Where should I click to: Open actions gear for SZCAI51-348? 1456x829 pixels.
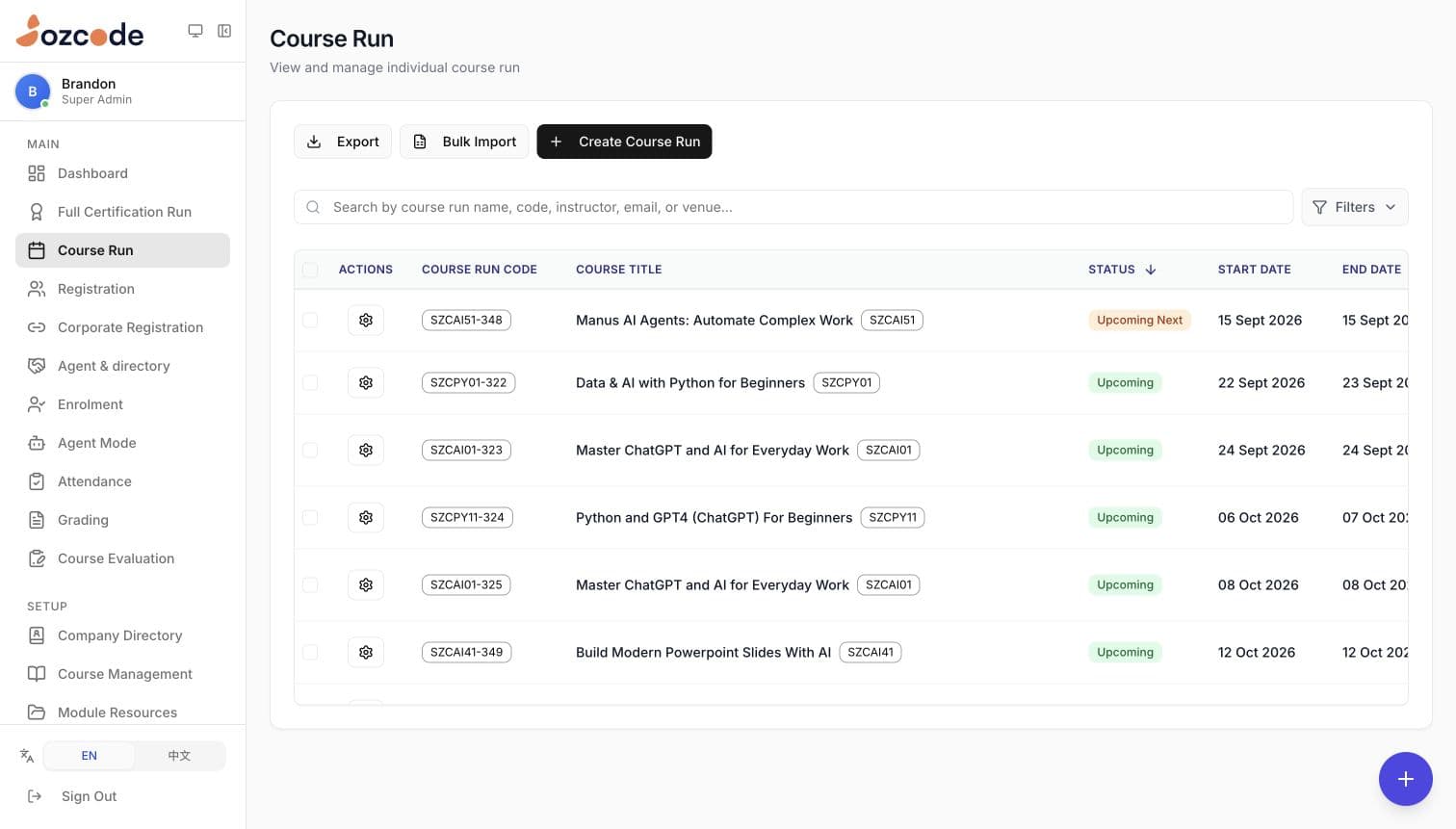pyautogui.click(x=366, y=320)
